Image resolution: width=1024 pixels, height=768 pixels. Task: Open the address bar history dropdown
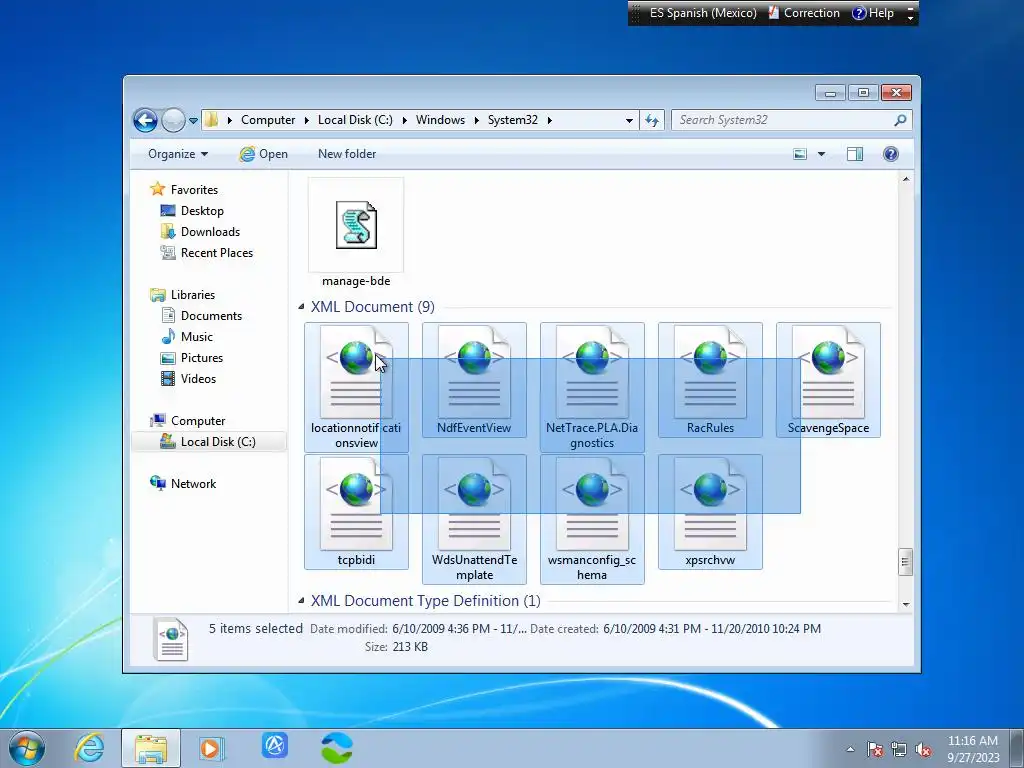pyautogui.click(x=629, y=121)
